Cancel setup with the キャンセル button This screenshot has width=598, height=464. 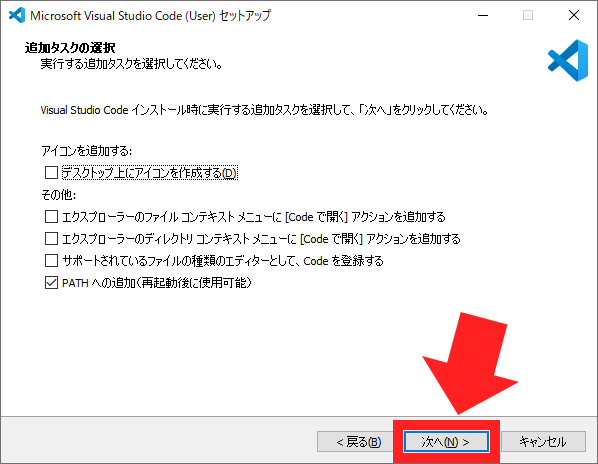[543, 442]
